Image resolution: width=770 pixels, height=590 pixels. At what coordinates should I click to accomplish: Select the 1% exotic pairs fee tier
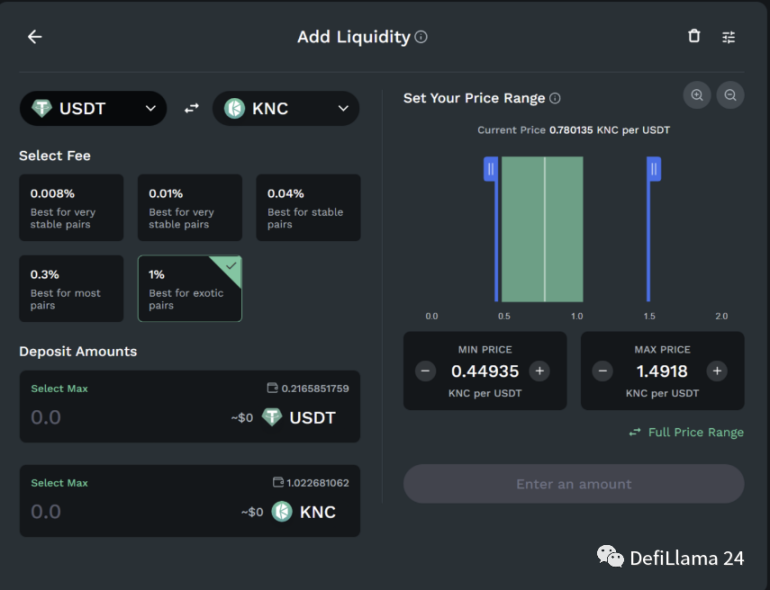tap(189, 289)
